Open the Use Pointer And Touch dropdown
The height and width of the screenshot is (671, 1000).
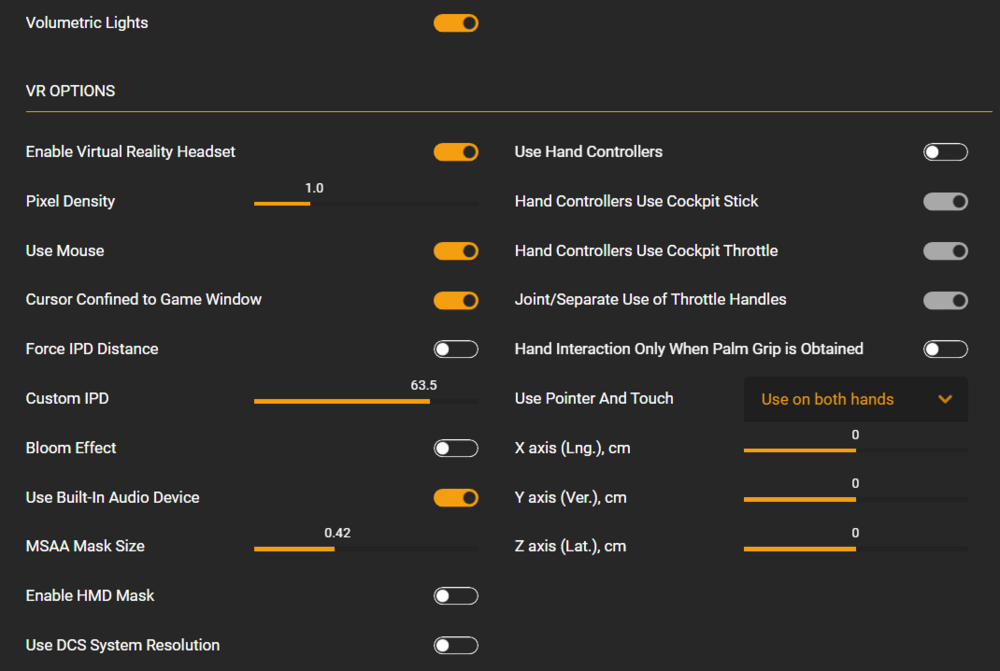tap(855, 399)
